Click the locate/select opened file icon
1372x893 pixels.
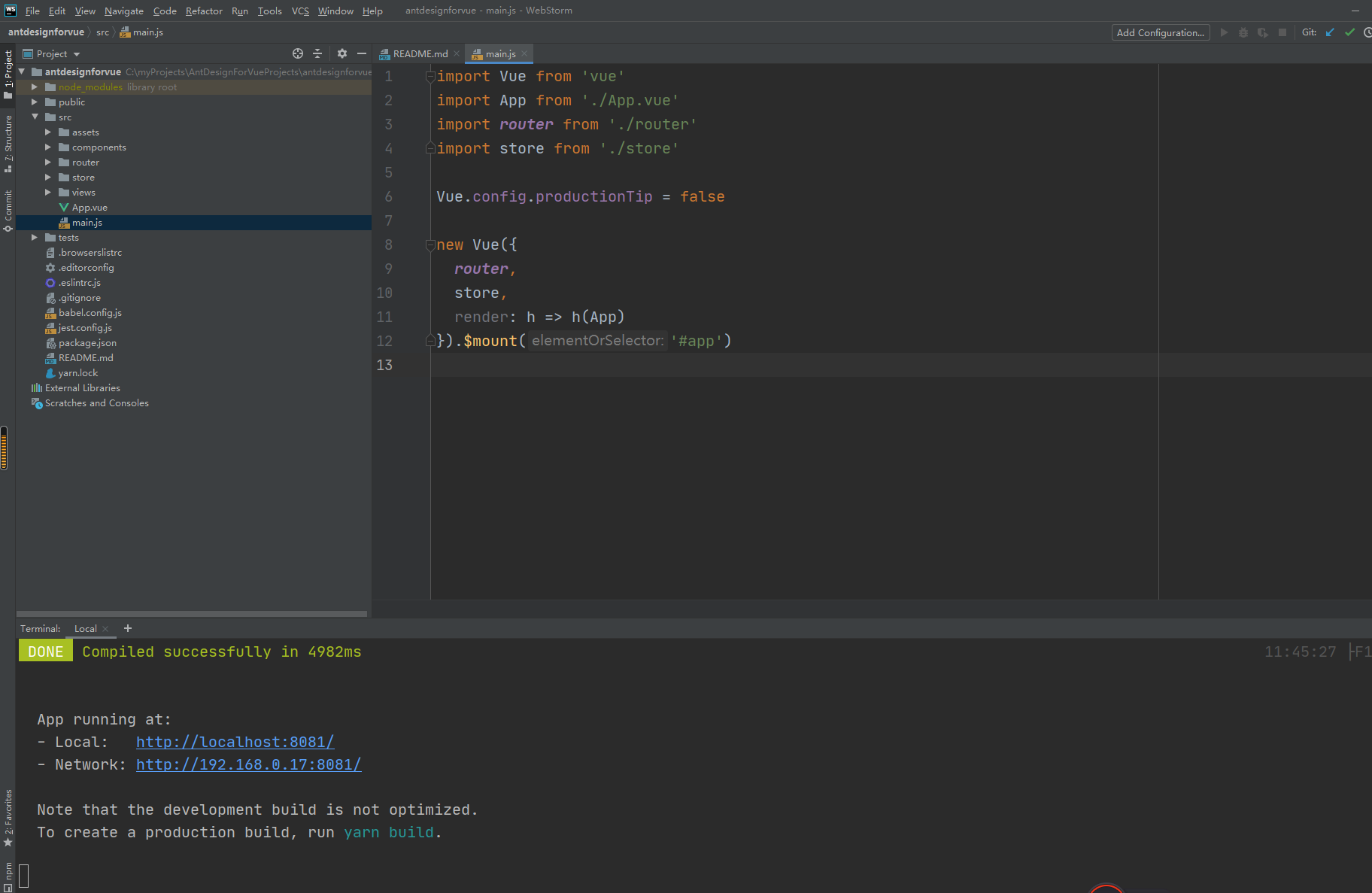click(298, 53)
